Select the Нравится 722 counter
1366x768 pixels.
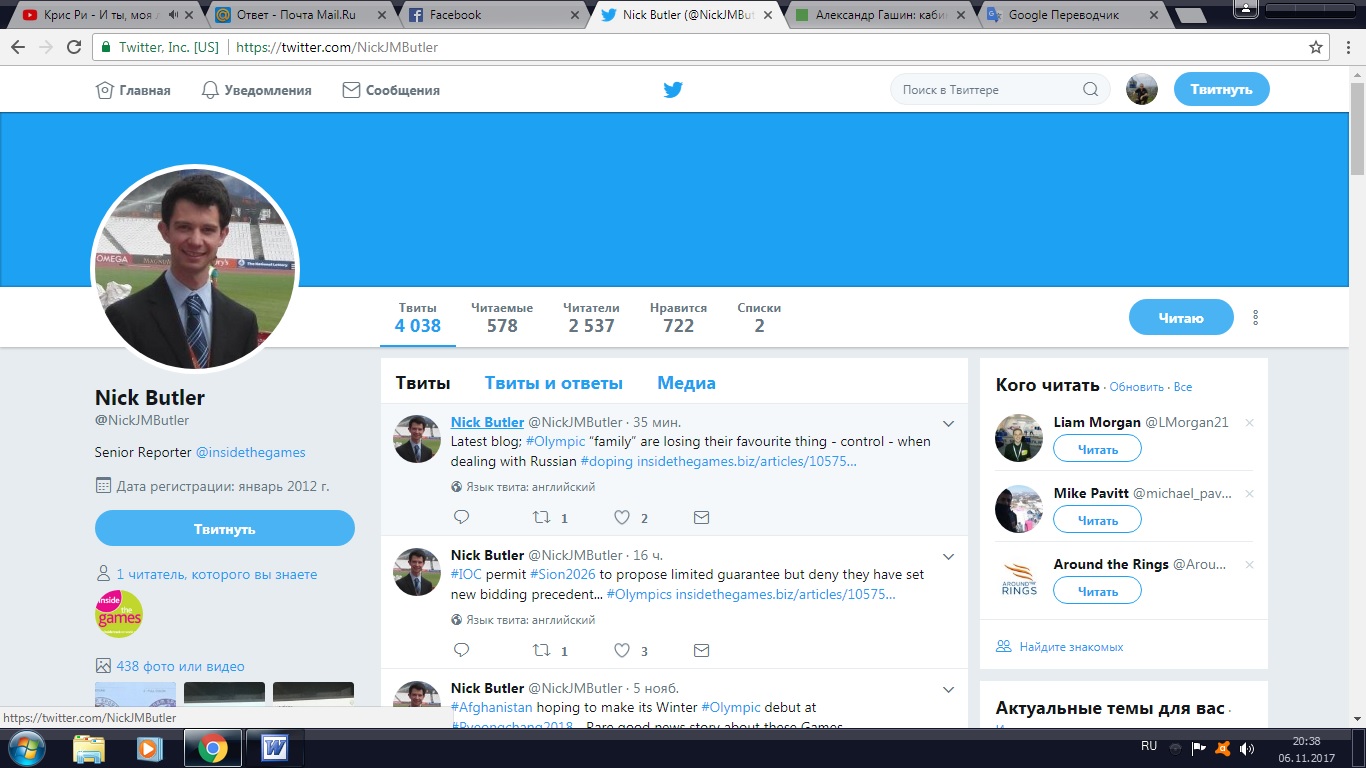pyautogui.click(x=678, y=318)
